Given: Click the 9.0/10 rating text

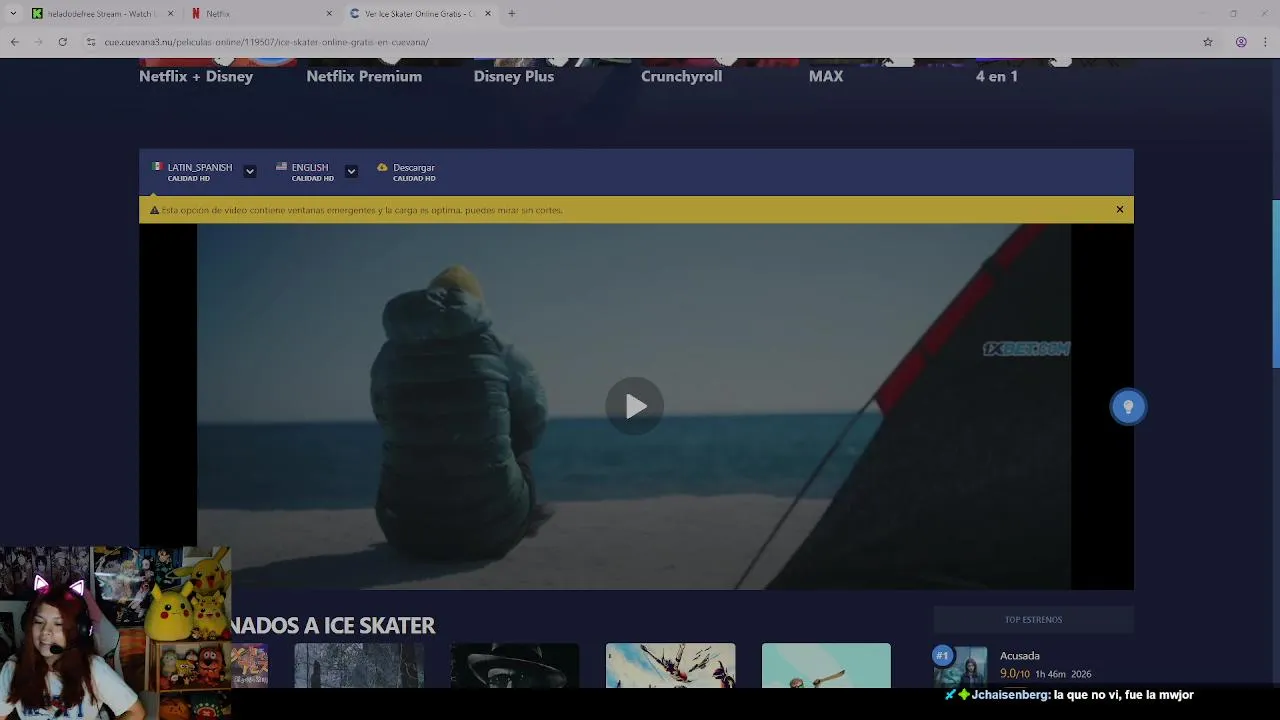Looking at the screenshot, I should tap(1015, 674).
